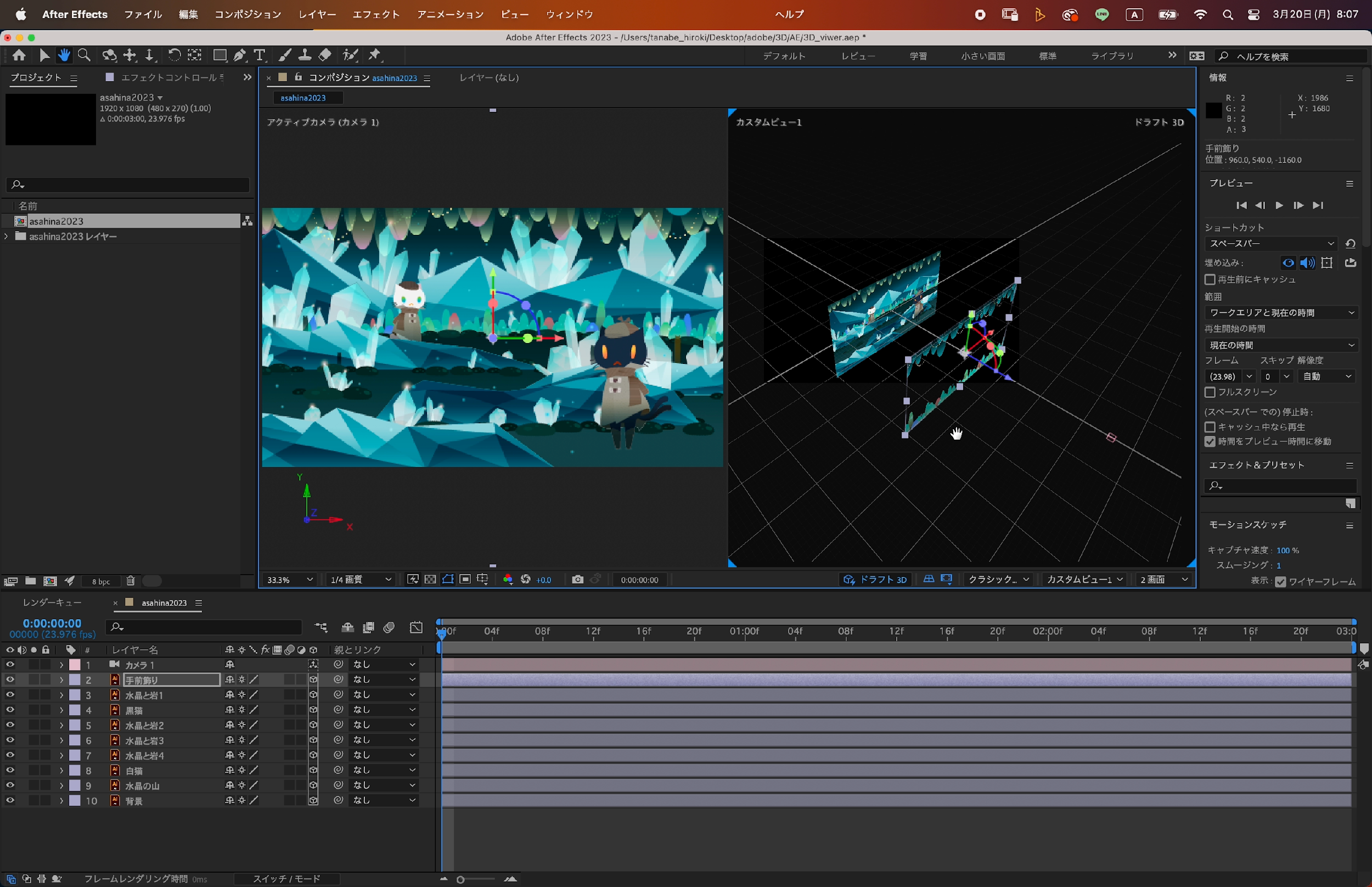
Task: Select the Rectangle shape tool
Action: (220, 55)
